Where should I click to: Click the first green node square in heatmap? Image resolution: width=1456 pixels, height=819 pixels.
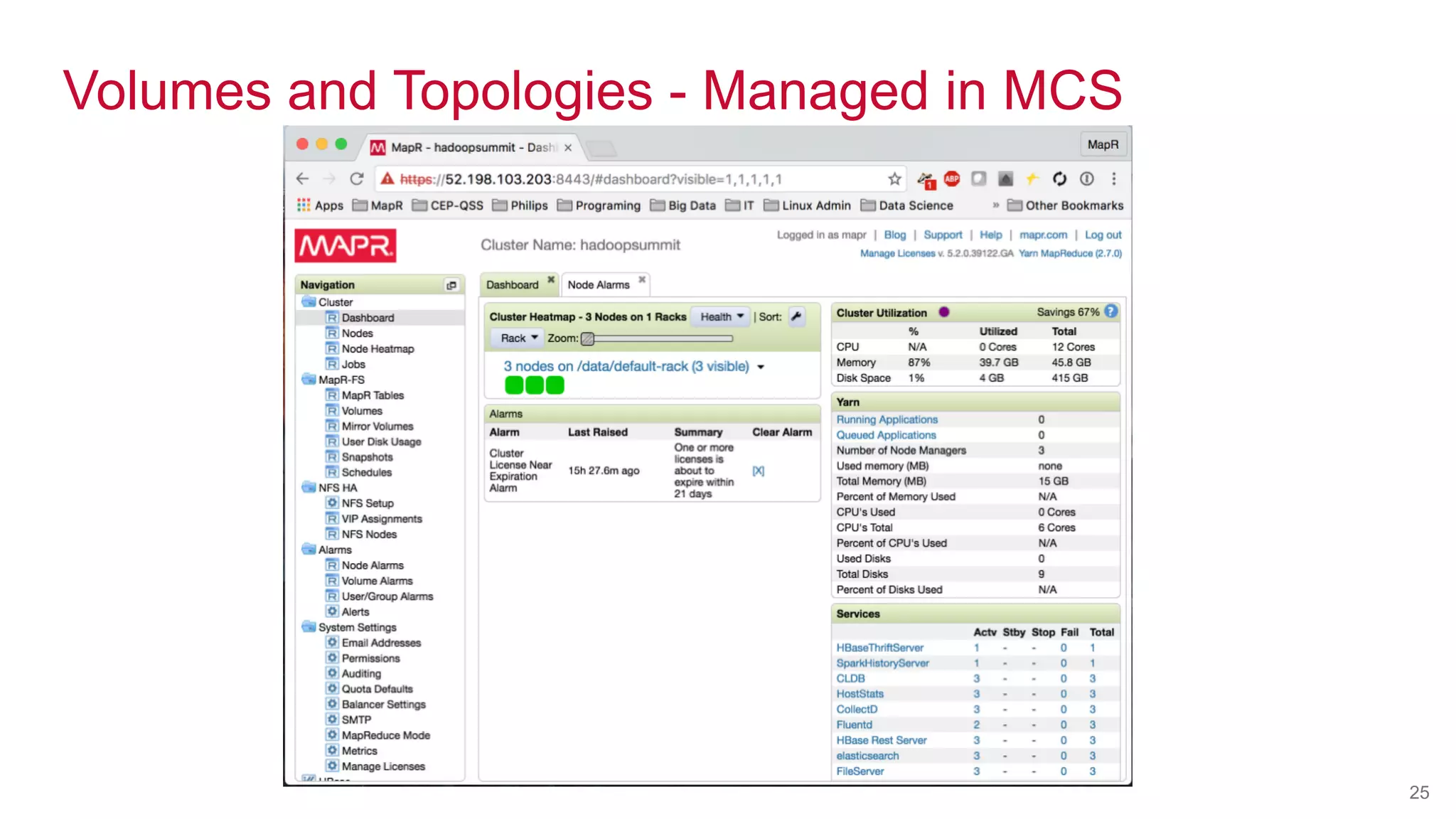(x=514, y=385)
